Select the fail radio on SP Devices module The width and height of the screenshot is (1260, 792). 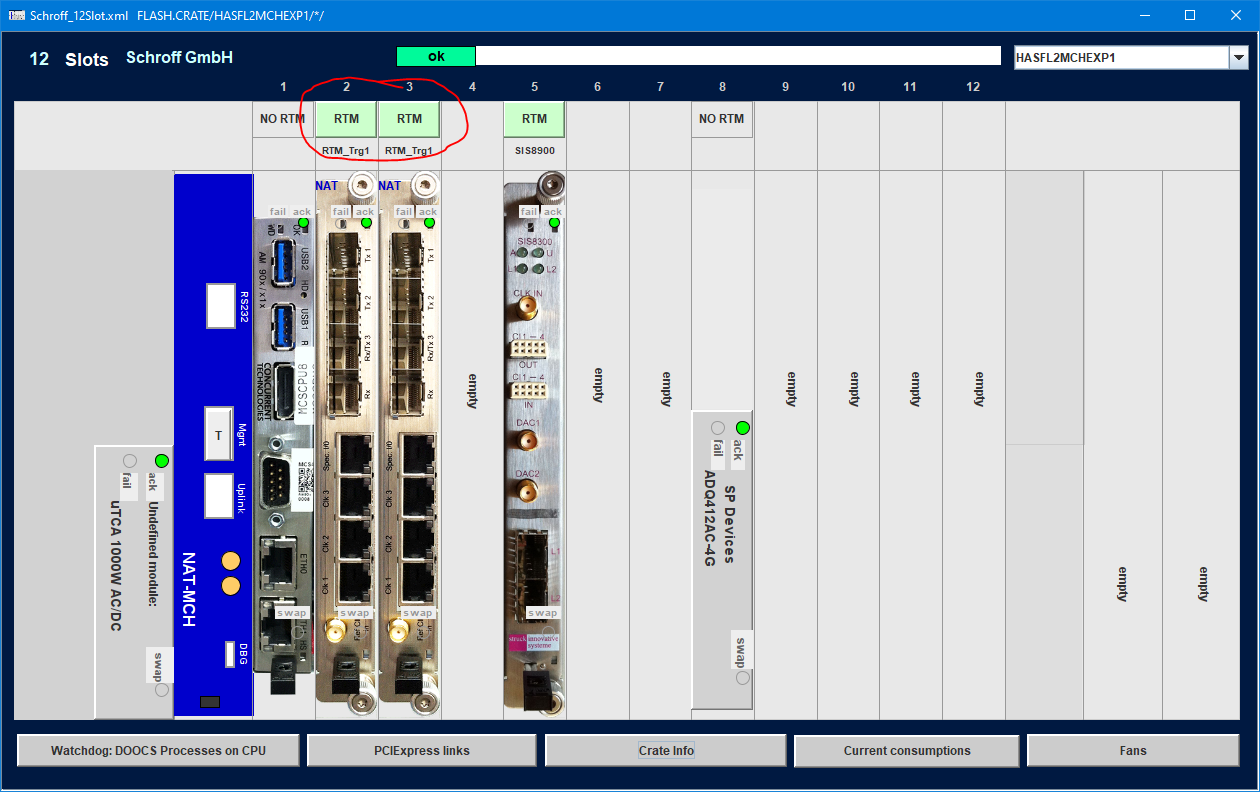(717, 428)
